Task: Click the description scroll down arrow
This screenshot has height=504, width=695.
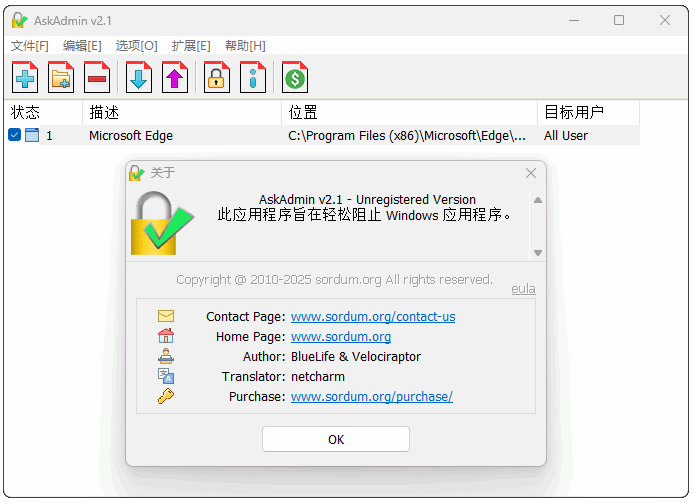Action: coord(538,253)
